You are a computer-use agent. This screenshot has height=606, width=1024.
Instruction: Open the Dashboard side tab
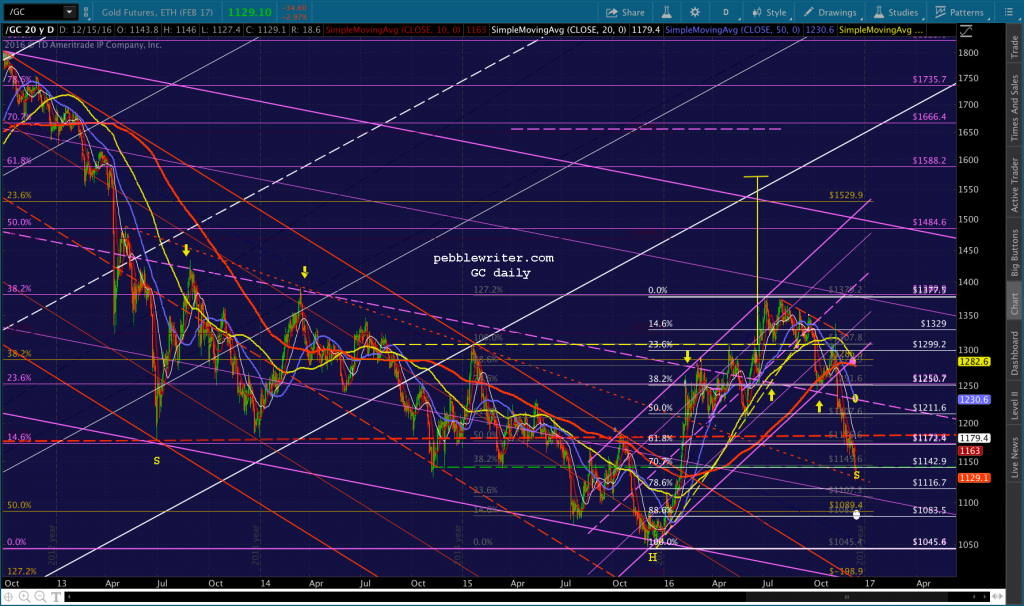pyautogui.click(x=1014, y=353)
